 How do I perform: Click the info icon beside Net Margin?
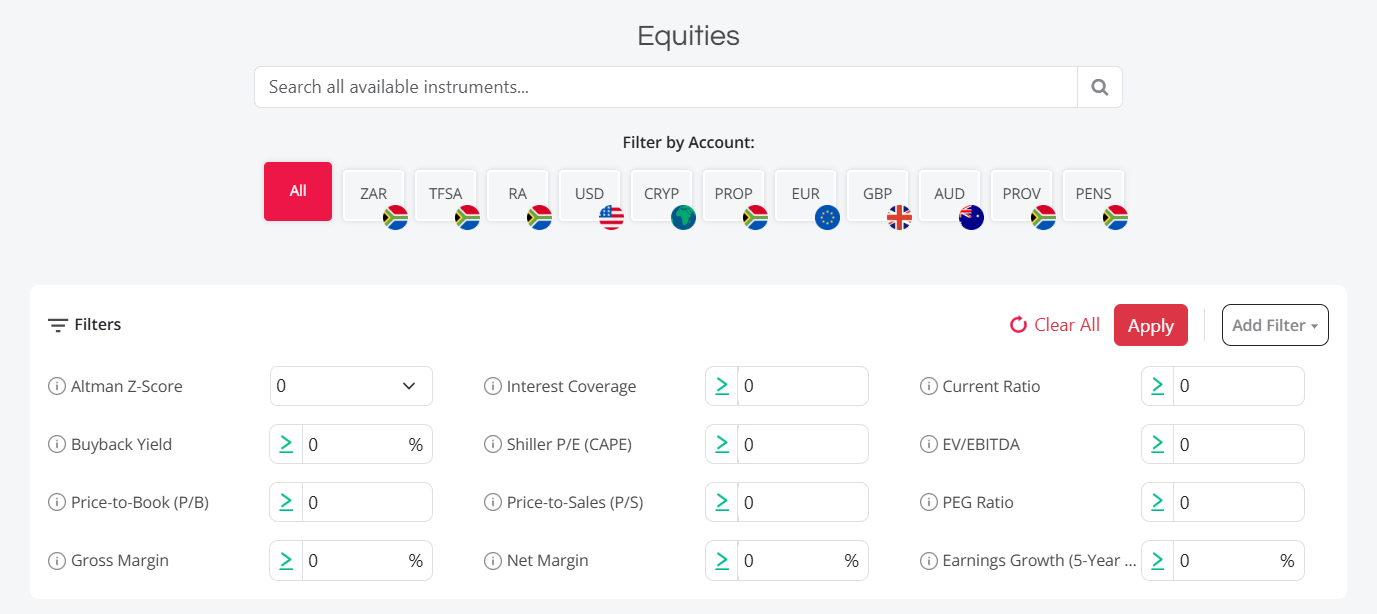pos(493,560)
